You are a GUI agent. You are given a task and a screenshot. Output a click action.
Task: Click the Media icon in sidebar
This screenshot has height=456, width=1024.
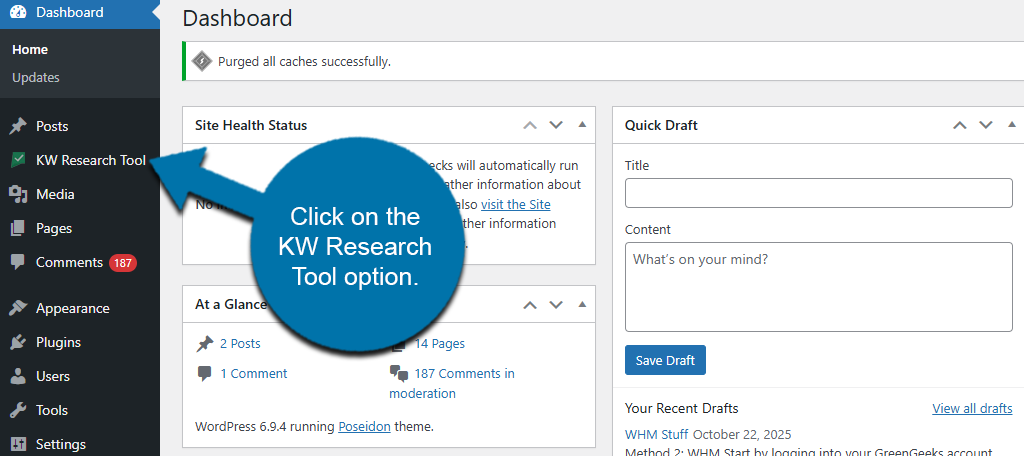tap(18, 194)
